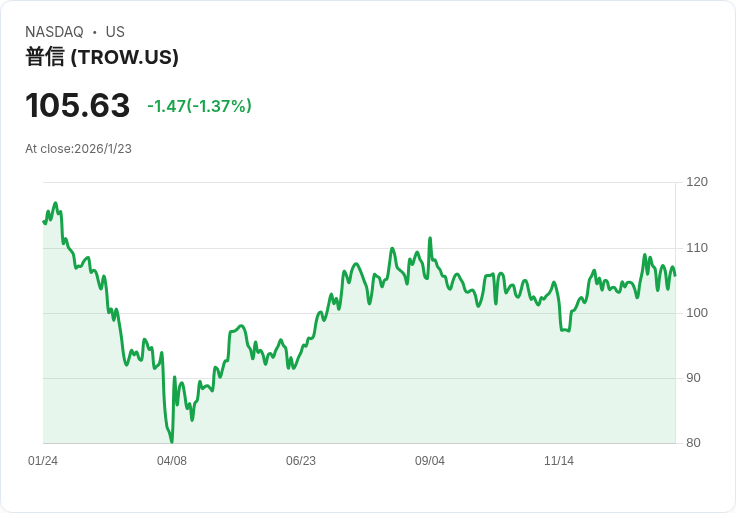Click the right end of the price line

675,275
